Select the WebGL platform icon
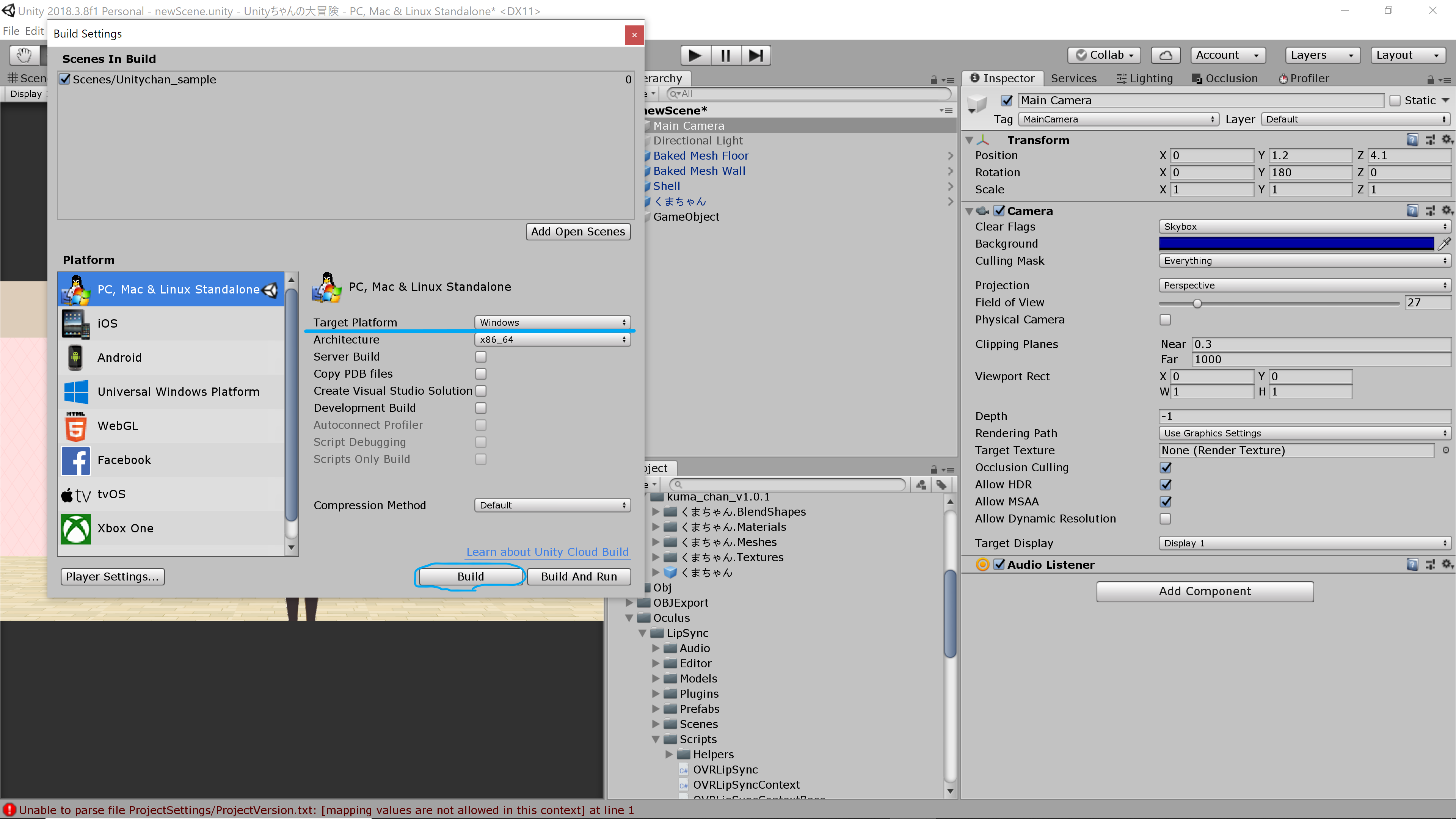This screenshot has width=1456, height=819. coord(76,426)
